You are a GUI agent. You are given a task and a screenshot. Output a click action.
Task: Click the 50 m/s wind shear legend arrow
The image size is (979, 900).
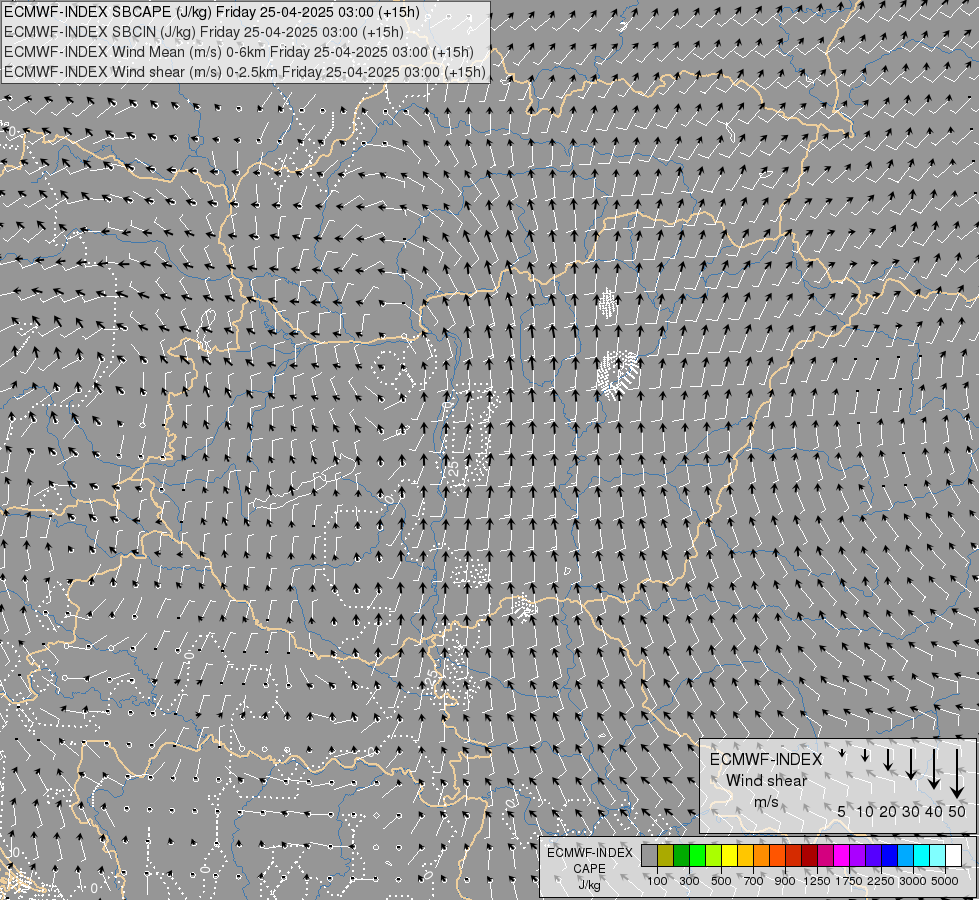tap(957, 773)
